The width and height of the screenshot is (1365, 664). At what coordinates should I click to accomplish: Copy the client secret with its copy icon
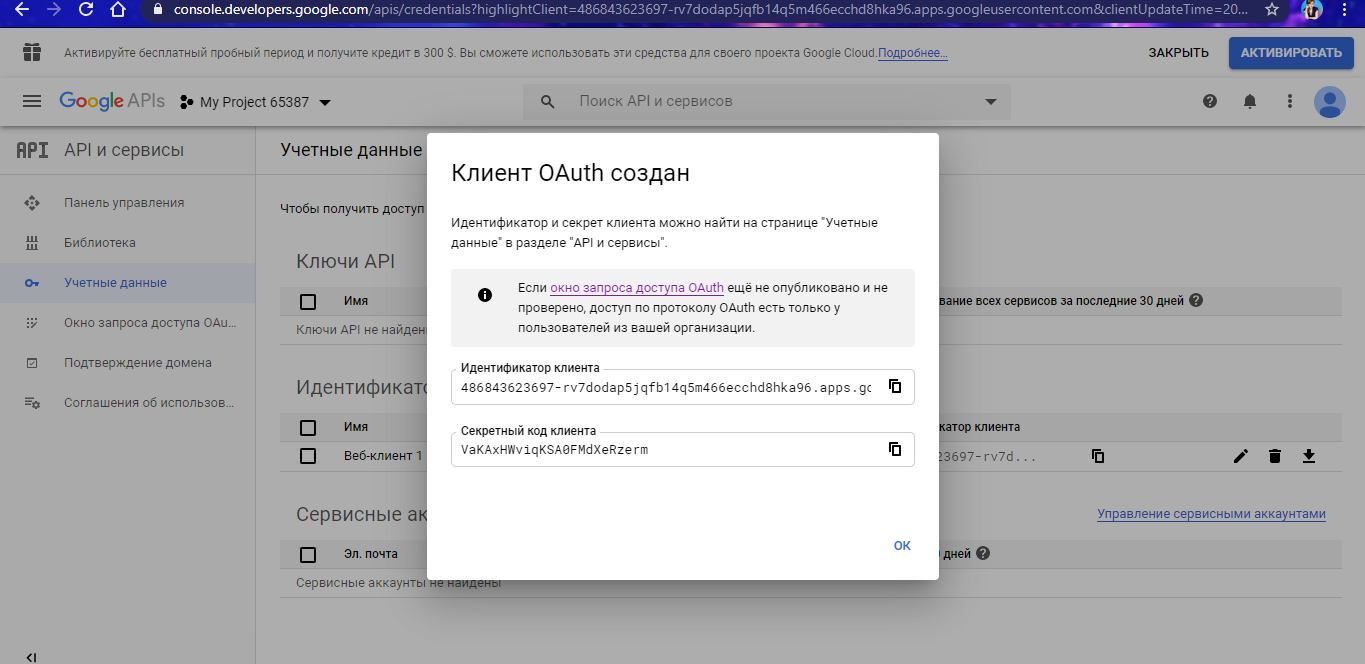coord(895,449)
